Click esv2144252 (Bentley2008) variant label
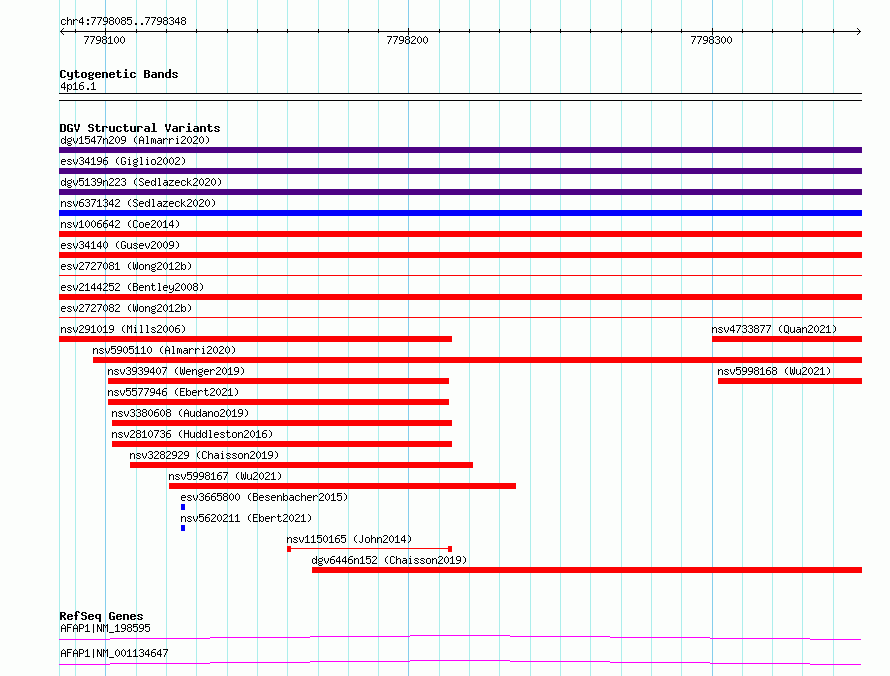Screen dimensions: 890x676 [132, 287]
